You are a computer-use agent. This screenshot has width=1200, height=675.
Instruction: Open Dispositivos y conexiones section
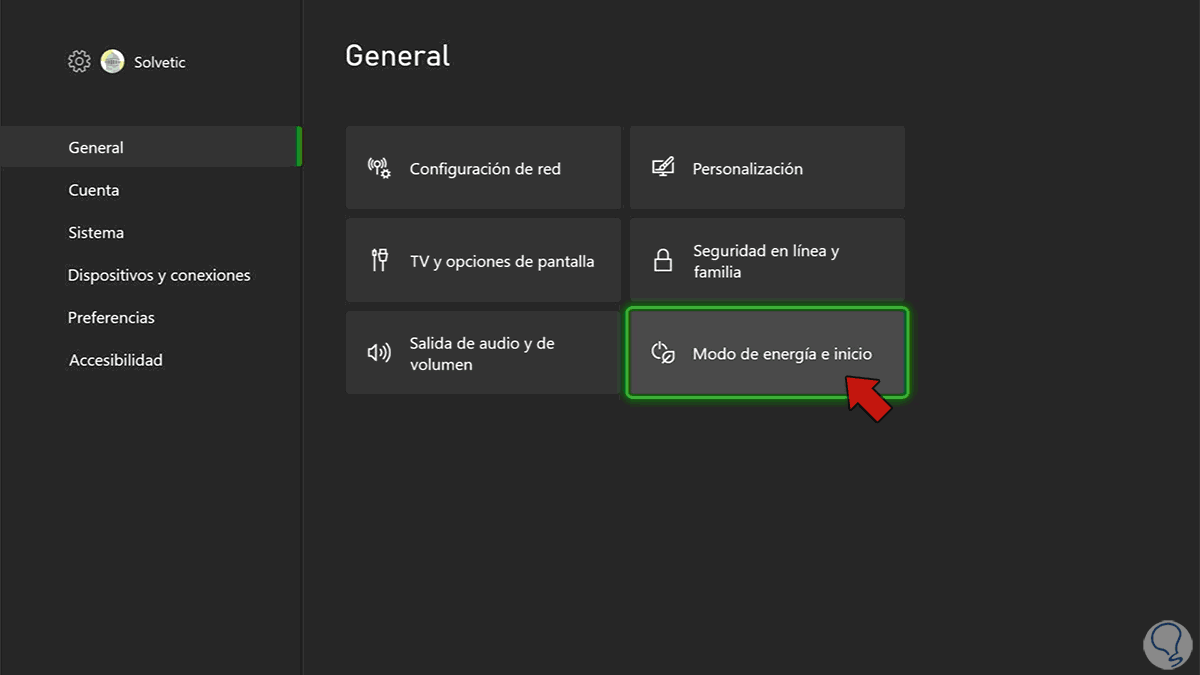coord(159,275)
